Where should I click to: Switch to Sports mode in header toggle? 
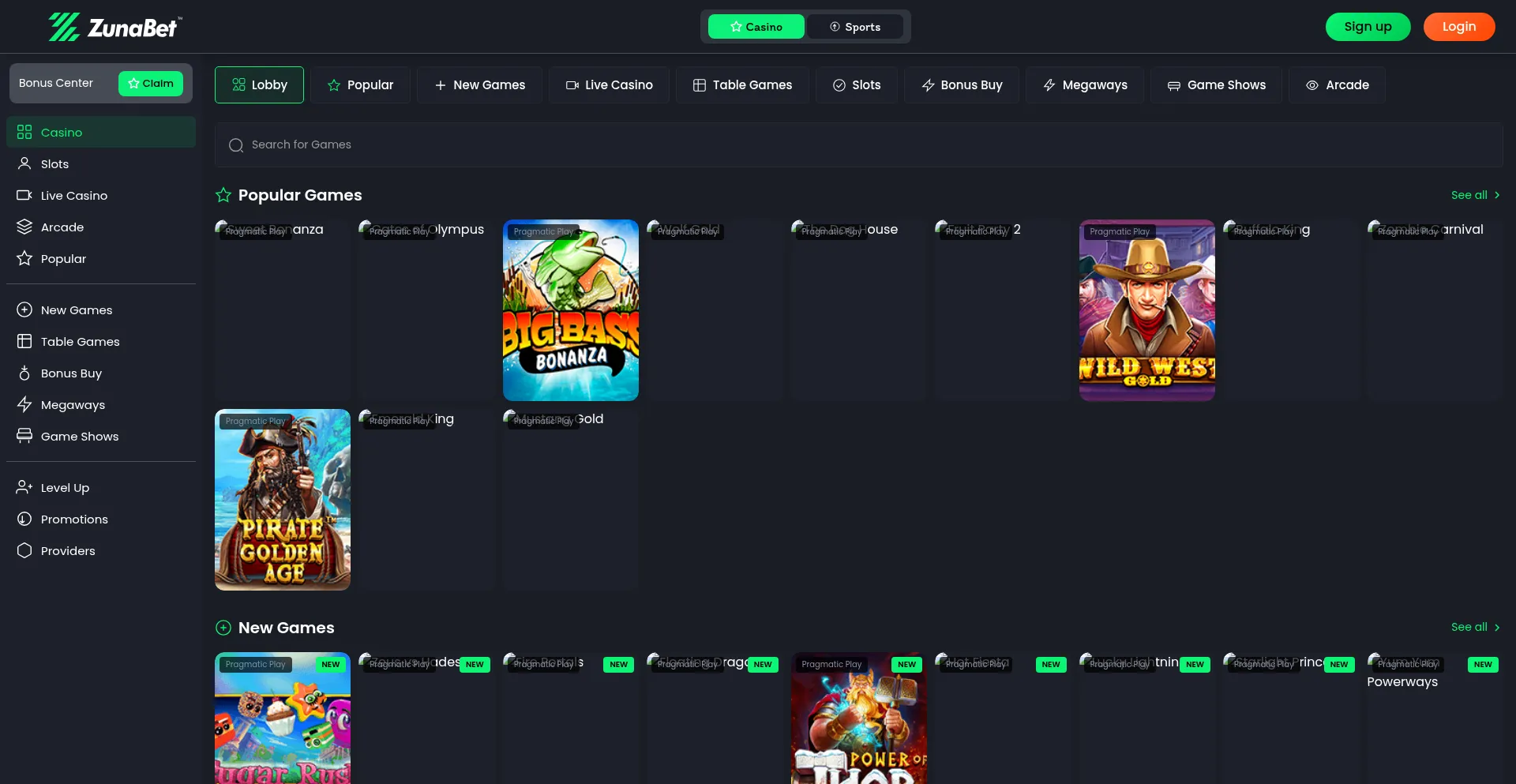click(855, 27)
